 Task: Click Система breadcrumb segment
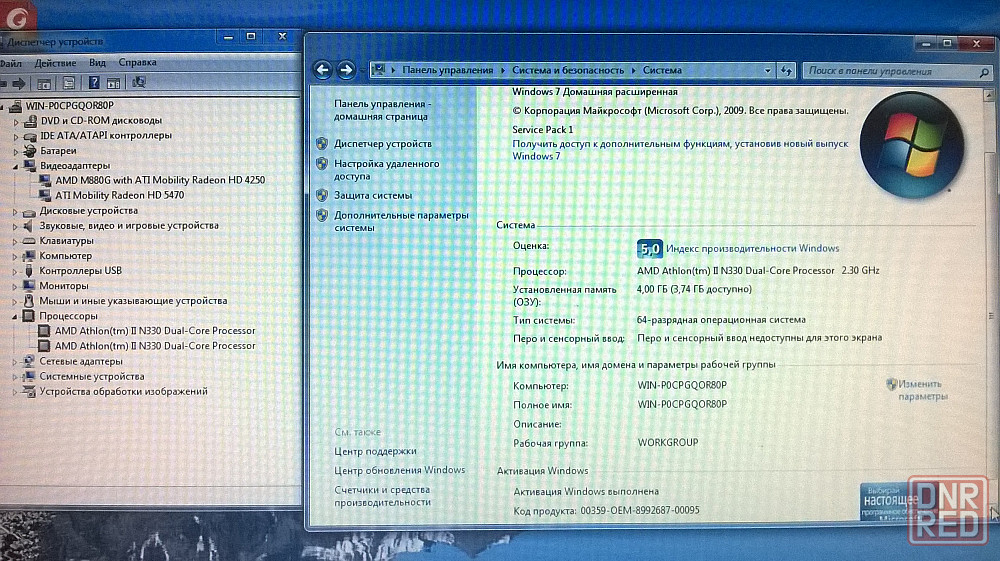pos(662,70)
